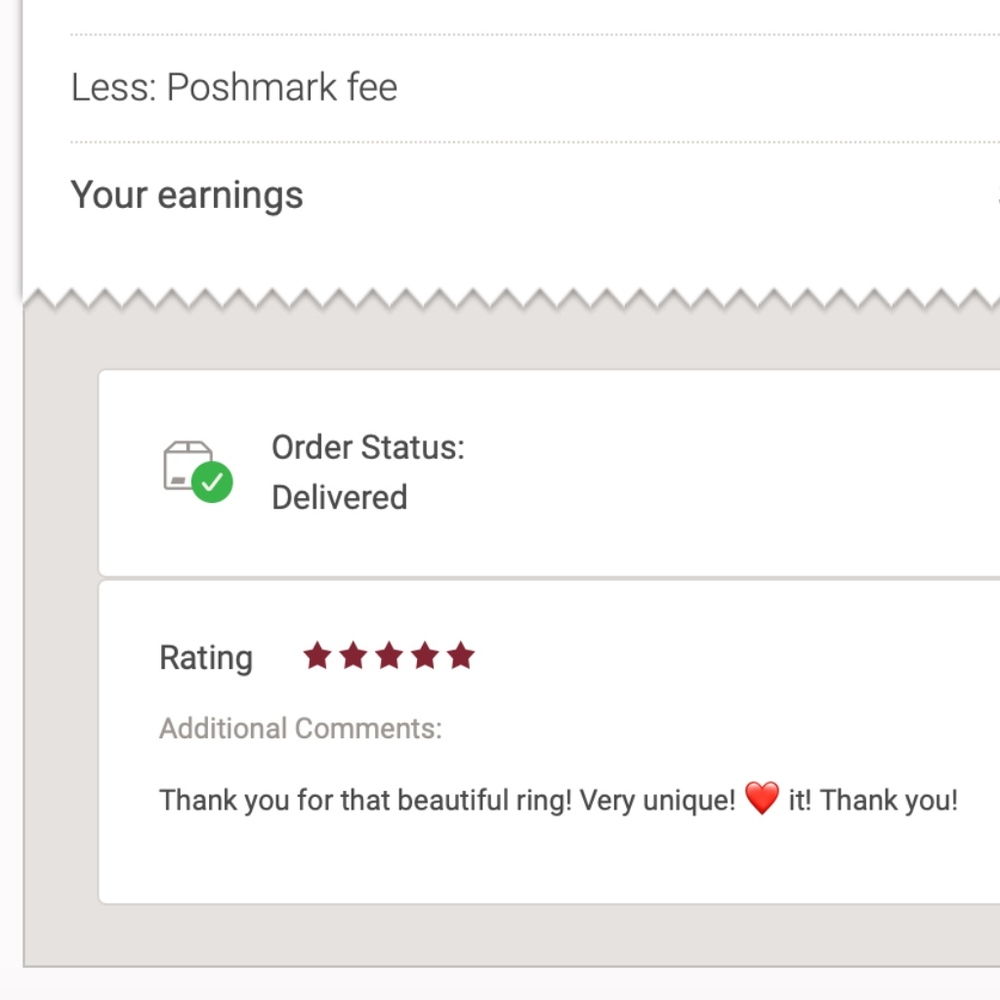Select the second rating star

coord(353,656)
